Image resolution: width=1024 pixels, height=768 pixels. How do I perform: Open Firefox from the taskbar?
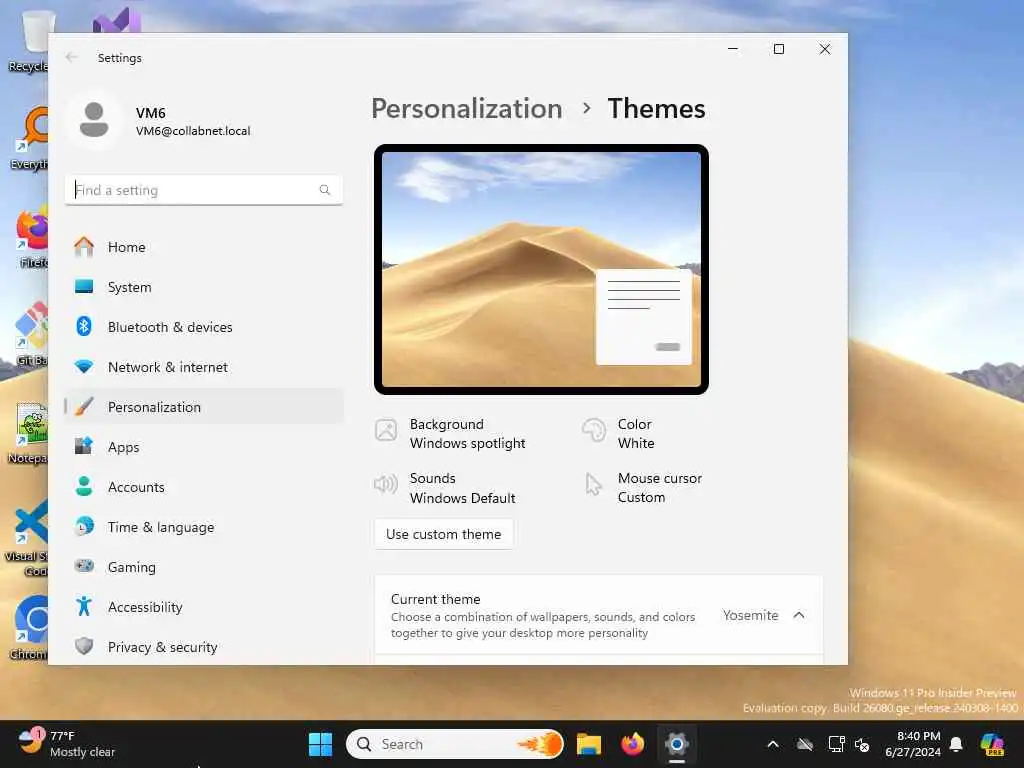[x=632, y=744]
